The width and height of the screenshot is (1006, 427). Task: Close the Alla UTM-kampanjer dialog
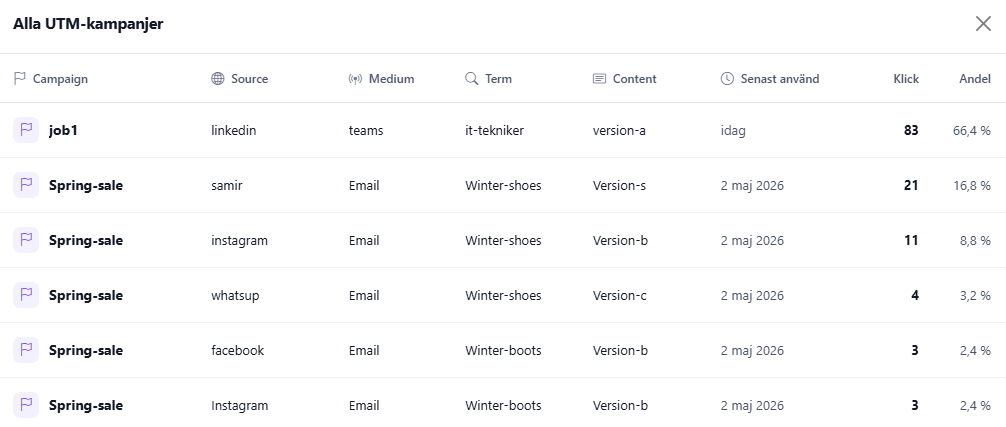(x=983, y=24)
